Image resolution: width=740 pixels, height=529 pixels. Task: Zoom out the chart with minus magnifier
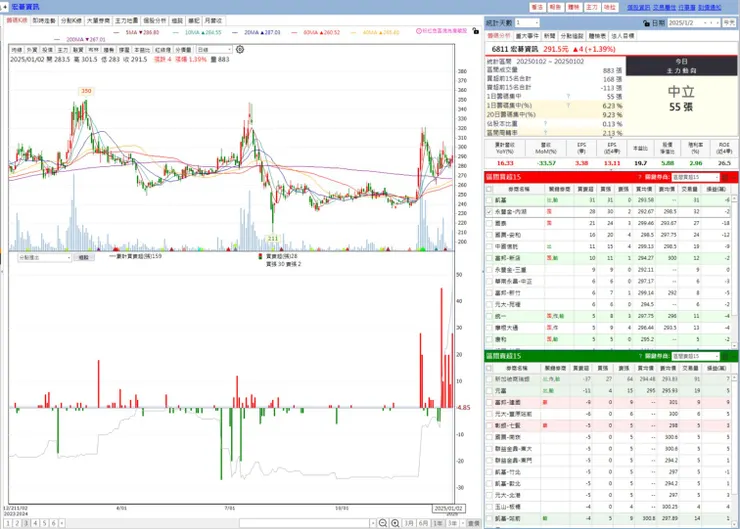pyautogui.click(x=383, y=523)
